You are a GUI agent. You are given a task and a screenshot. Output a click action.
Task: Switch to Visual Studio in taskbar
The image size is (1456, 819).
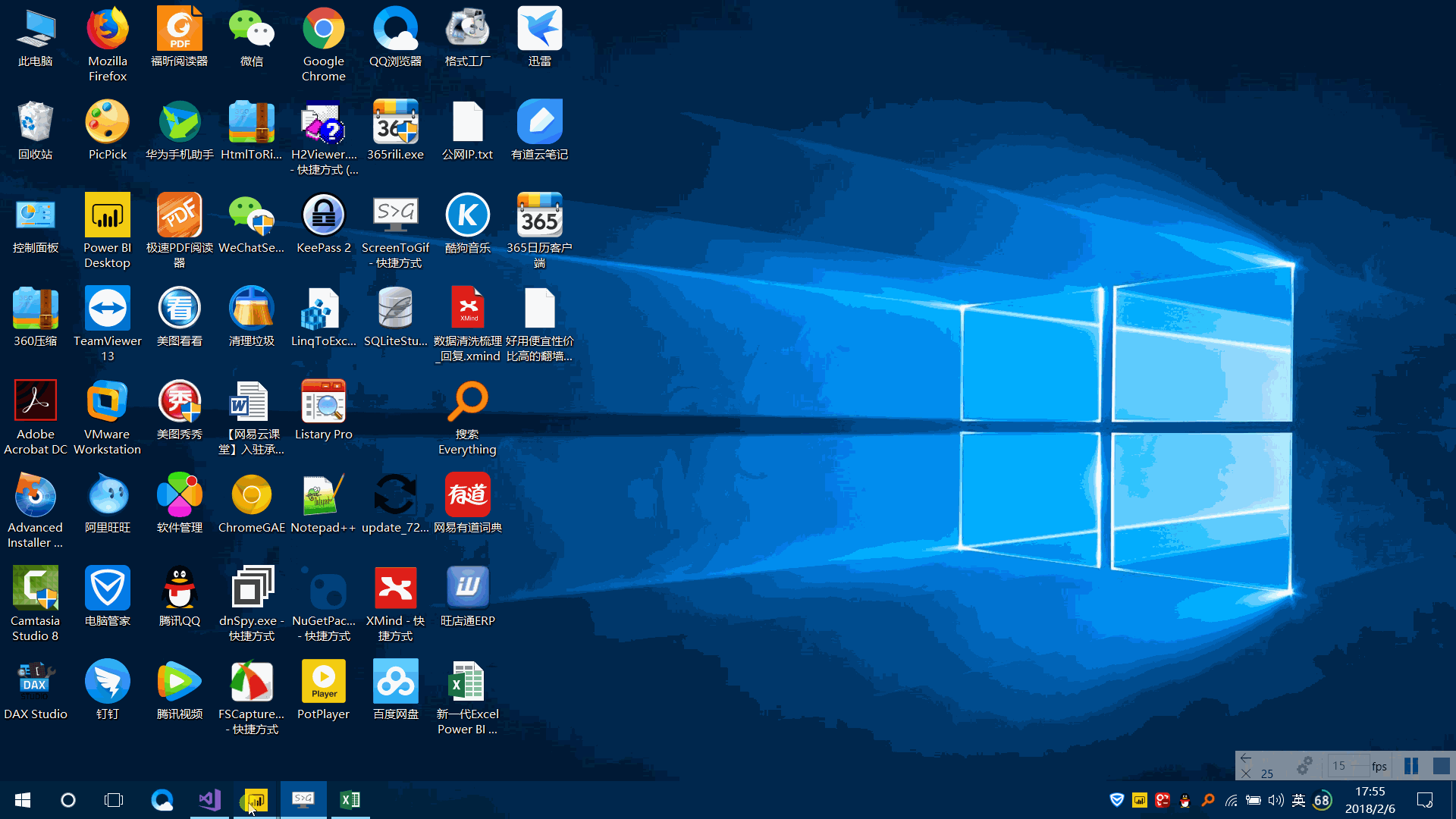[x=209, y=800]
